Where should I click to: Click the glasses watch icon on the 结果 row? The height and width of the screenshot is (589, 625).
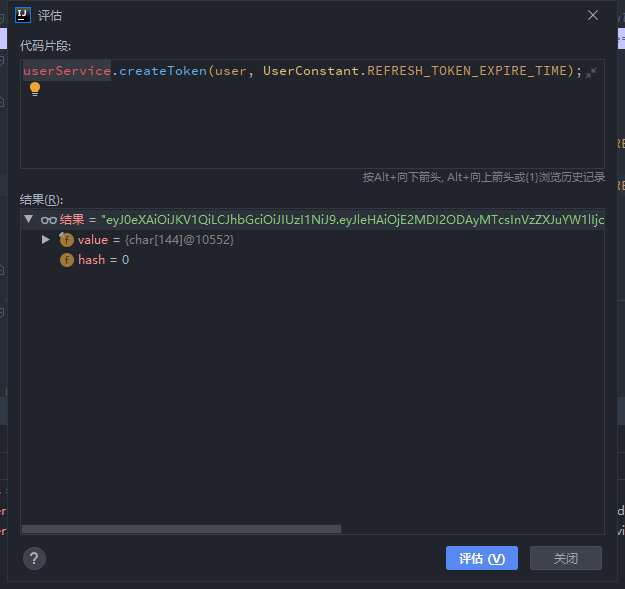tap(48, 219)
